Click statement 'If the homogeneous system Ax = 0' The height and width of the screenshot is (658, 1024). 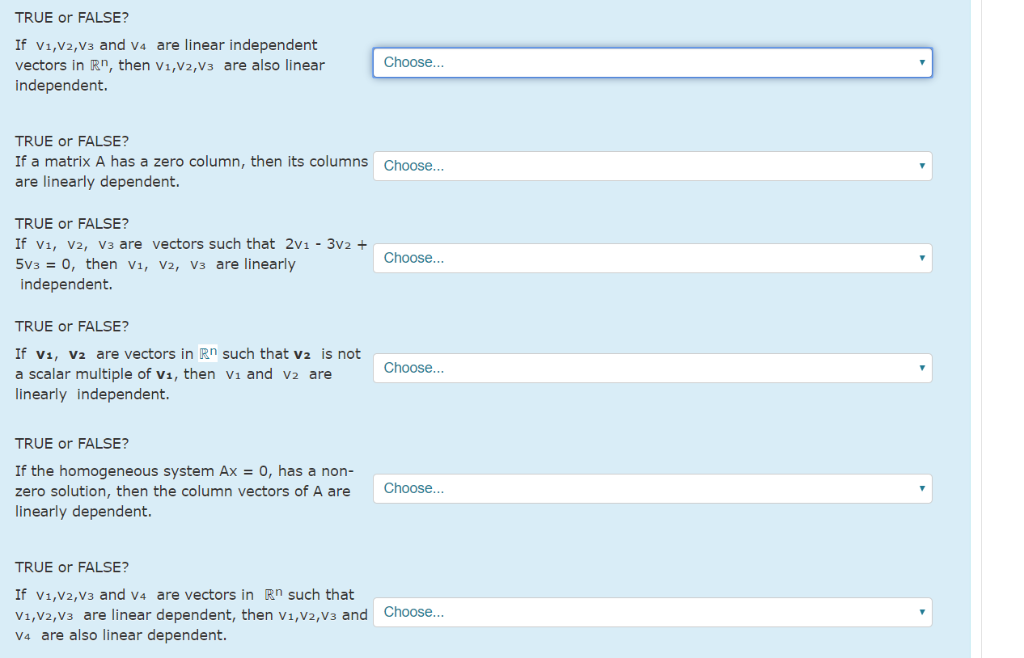(141, 471)
